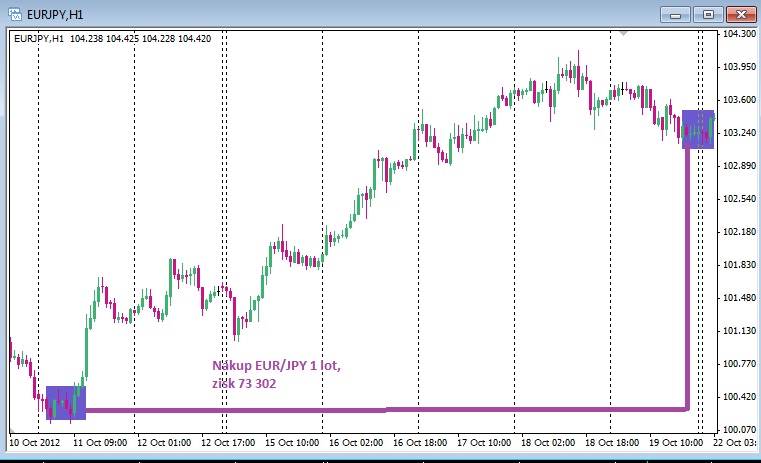Click the '17 Oct 10:00' time axis label

pos(484,443)
